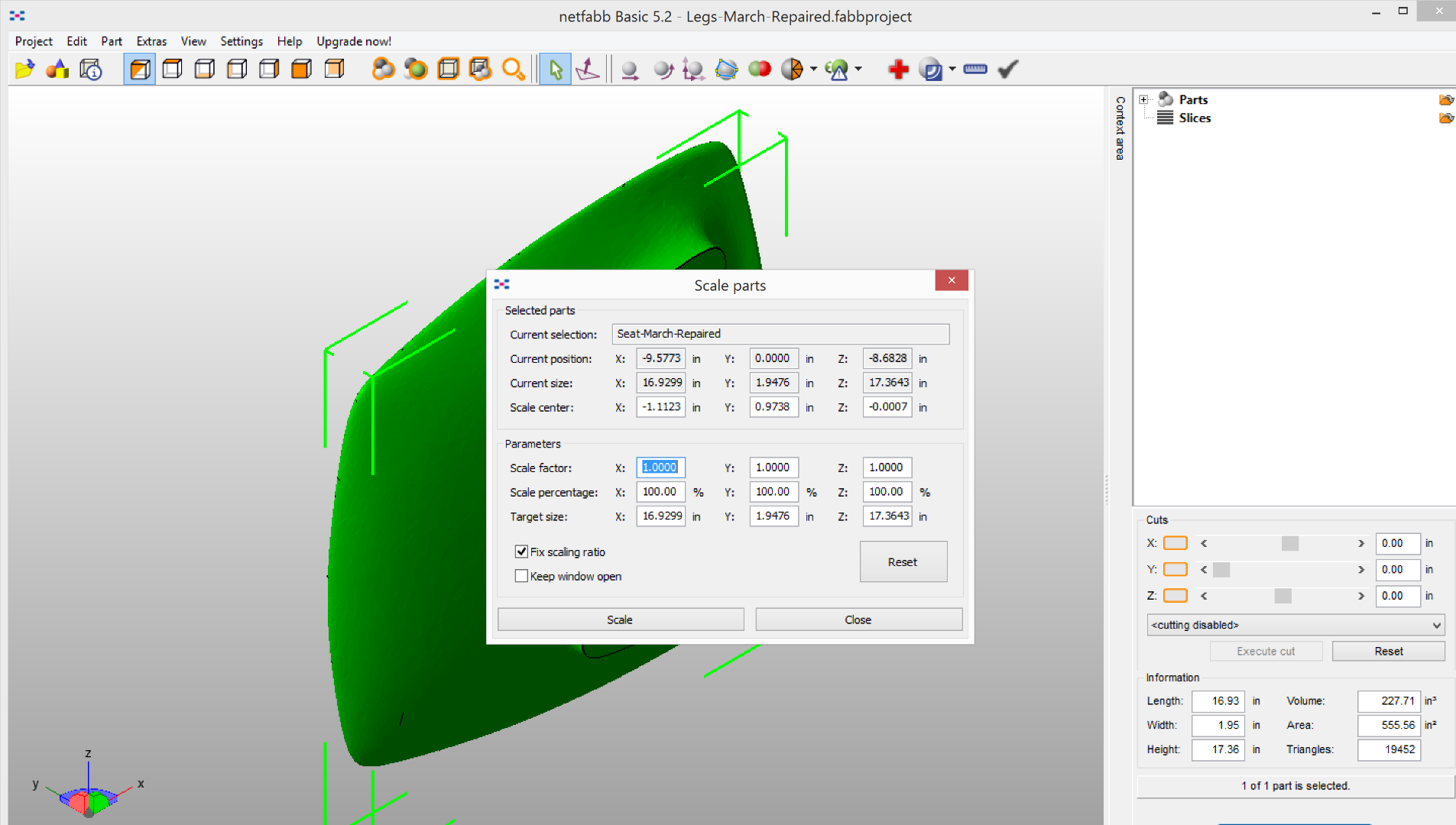Expand the Parts tree node
This screenshot has width=1456, height=825.
(1144, 100)
